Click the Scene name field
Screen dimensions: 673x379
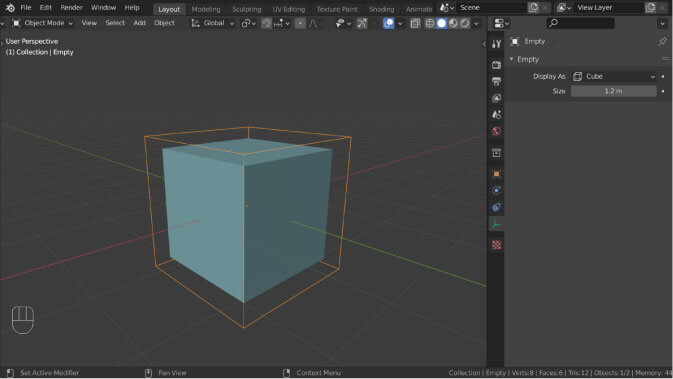pyautogui.click(x=491, y=8)
